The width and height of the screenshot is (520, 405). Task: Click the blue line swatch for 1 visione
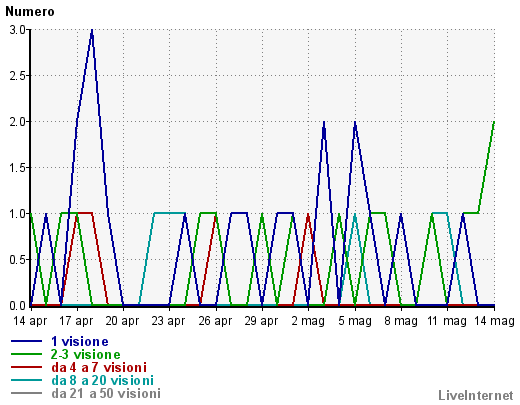(x=26, y=341)
